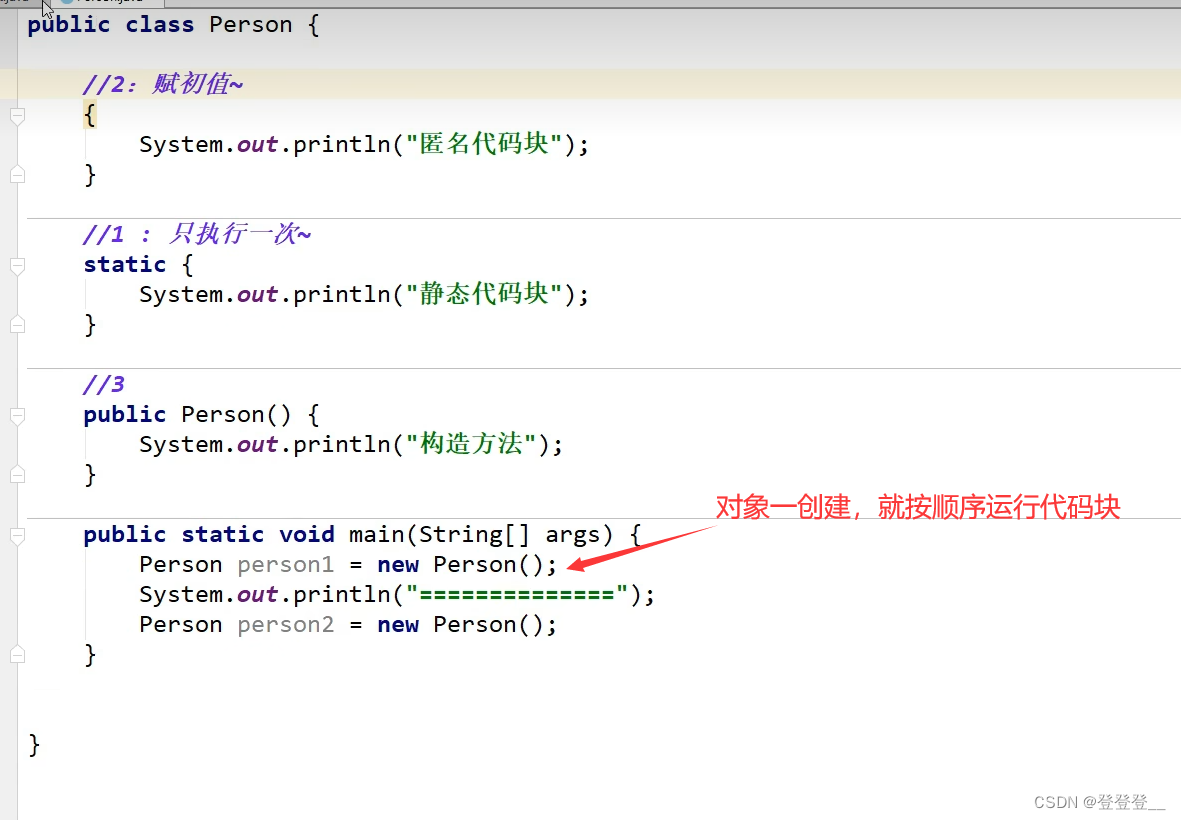Click fold end marker of main method

click(x=18, y=654)
